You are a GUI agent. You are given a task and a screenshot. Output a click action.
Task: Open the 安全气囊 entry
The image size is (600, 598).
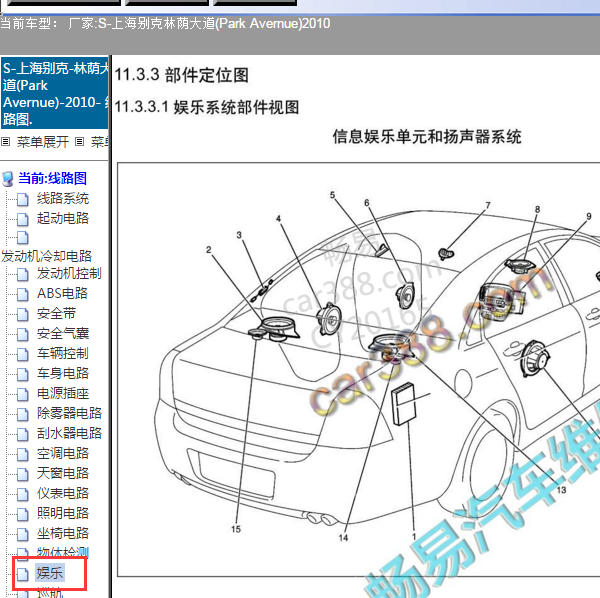tap(63, 334)
